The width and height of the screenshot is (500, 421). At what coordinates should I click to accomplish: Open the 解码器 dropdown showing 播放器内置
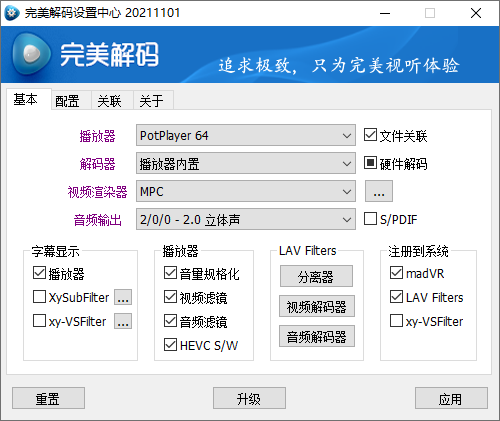tap(246, 163)
